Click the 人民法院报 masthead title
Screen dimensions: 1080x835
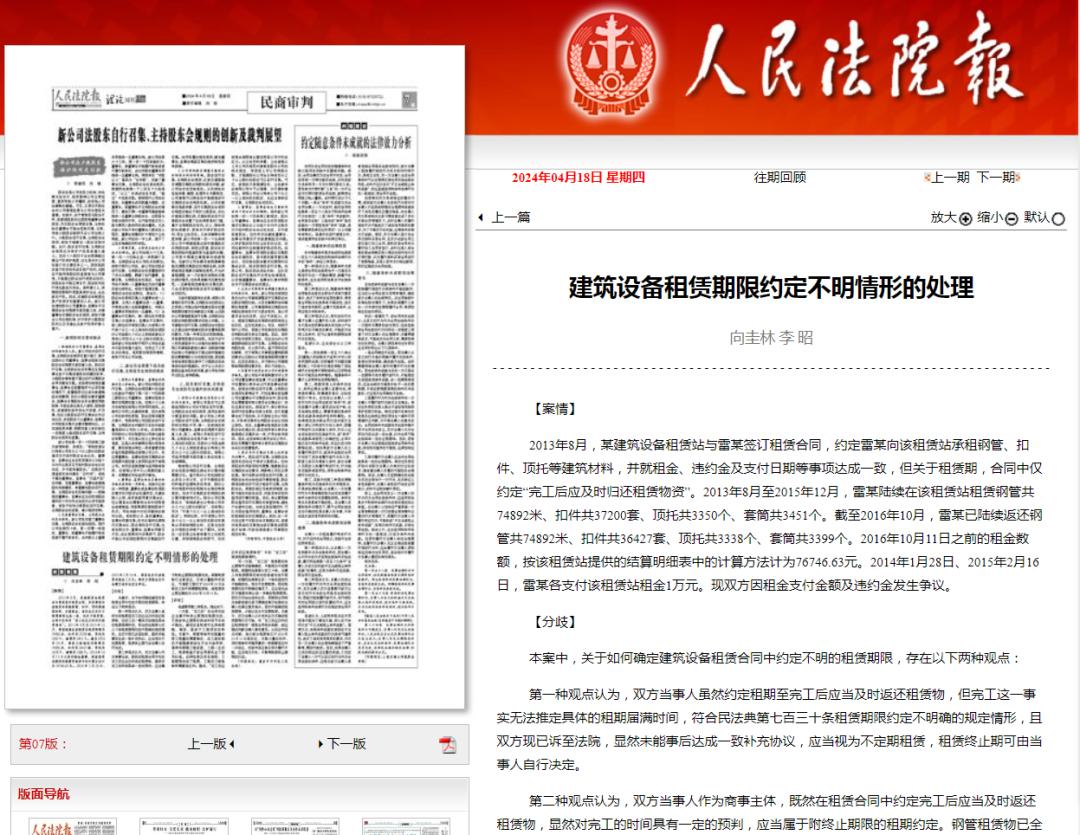tap(853, 62)
